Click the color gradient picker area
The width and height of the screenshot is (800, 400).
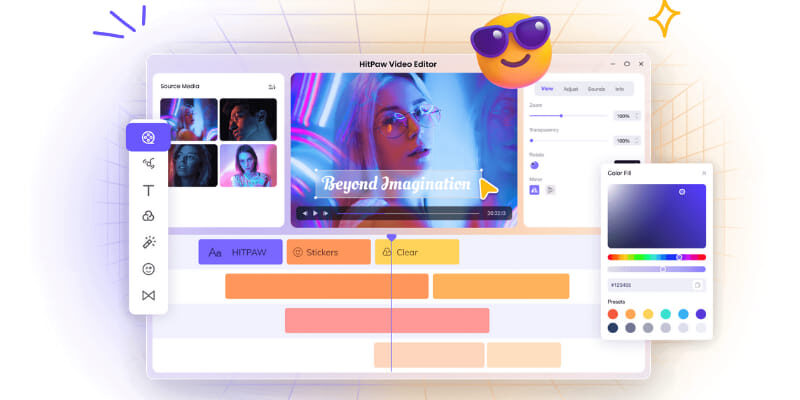pos(657,216)
